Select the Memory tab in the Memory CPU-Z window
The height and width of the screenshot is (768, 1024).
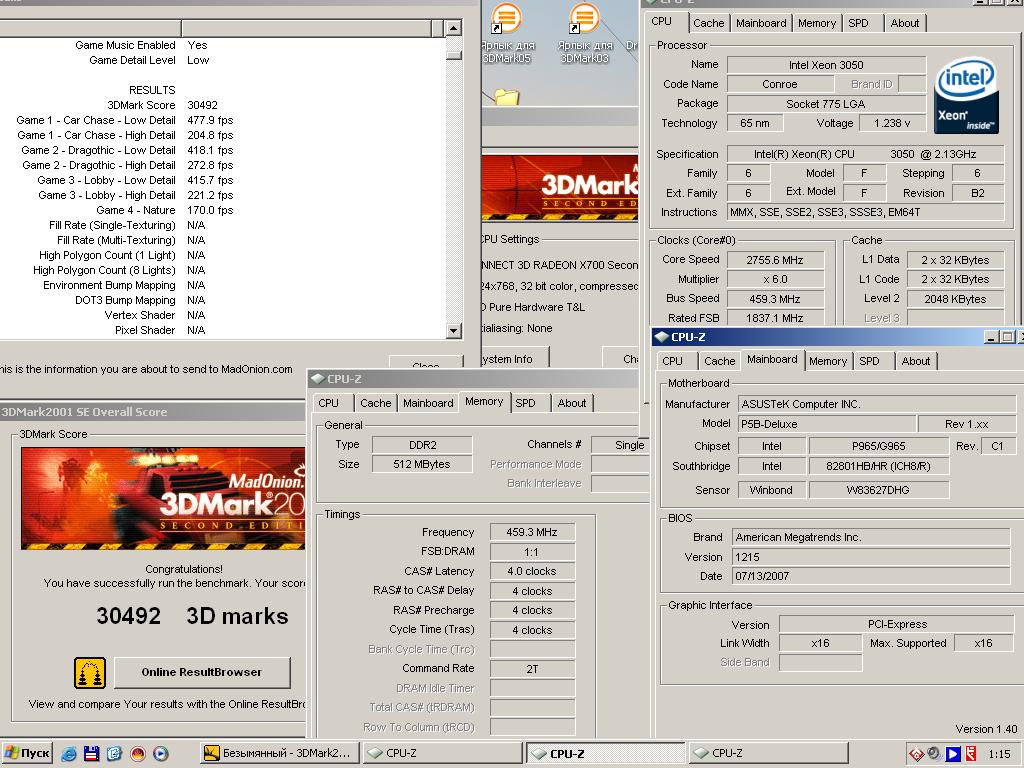[x=484, y=402]
